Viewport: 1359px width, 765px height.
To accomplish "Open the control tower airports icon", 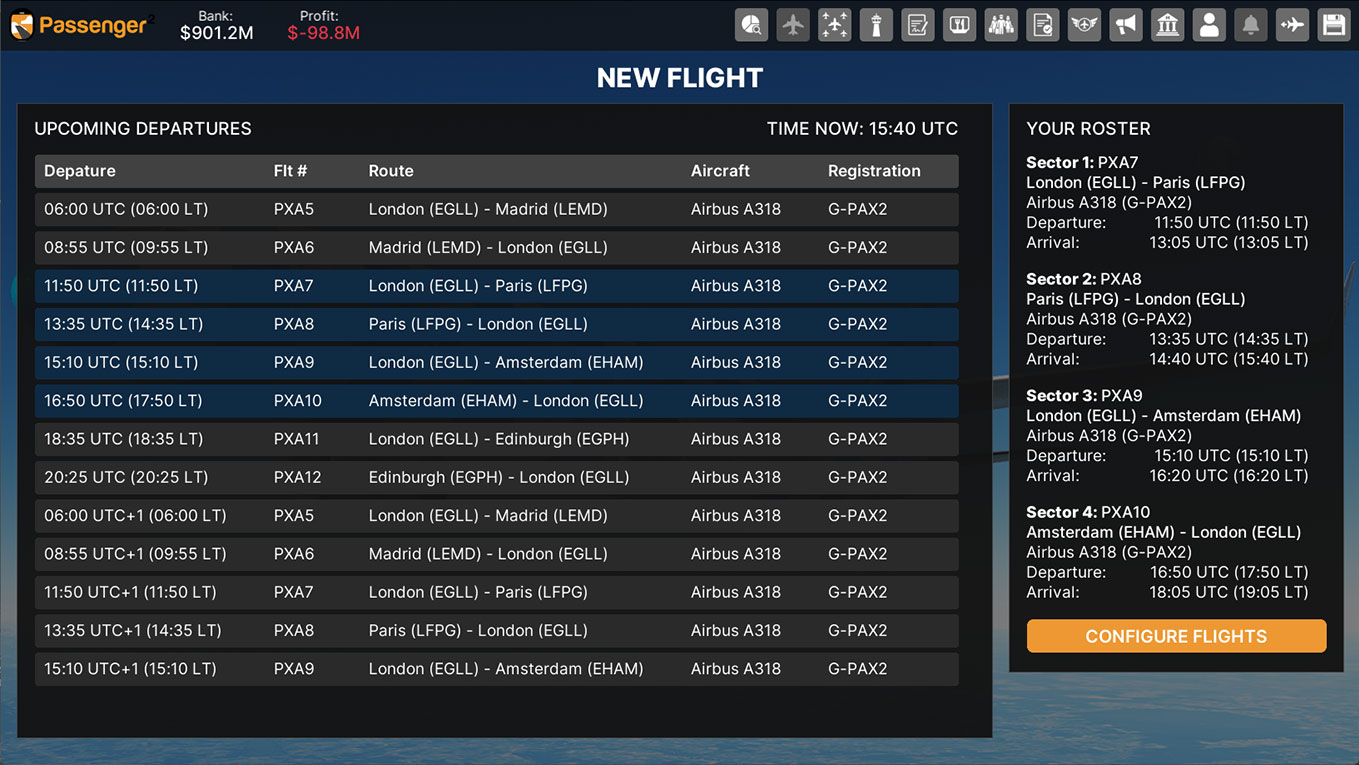I will (x=876, y=25).
